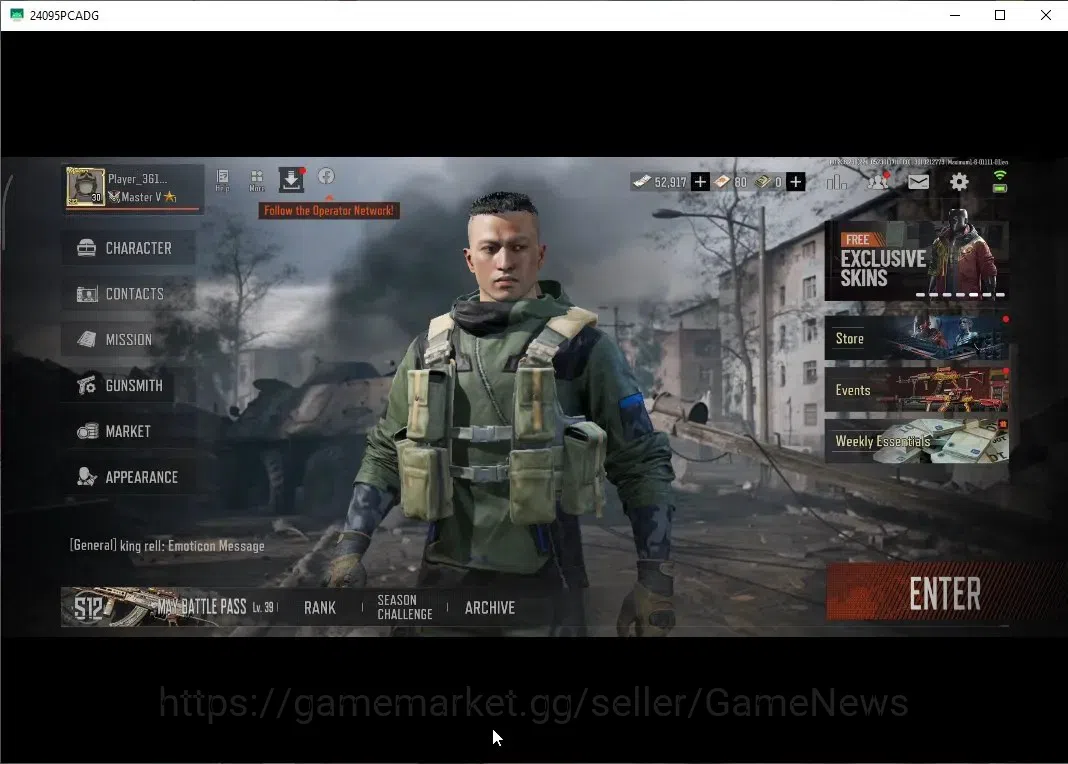This screenshot has height=764, width=1068.
Task: Open the Weekly Essentials banner
Action: 917,441
